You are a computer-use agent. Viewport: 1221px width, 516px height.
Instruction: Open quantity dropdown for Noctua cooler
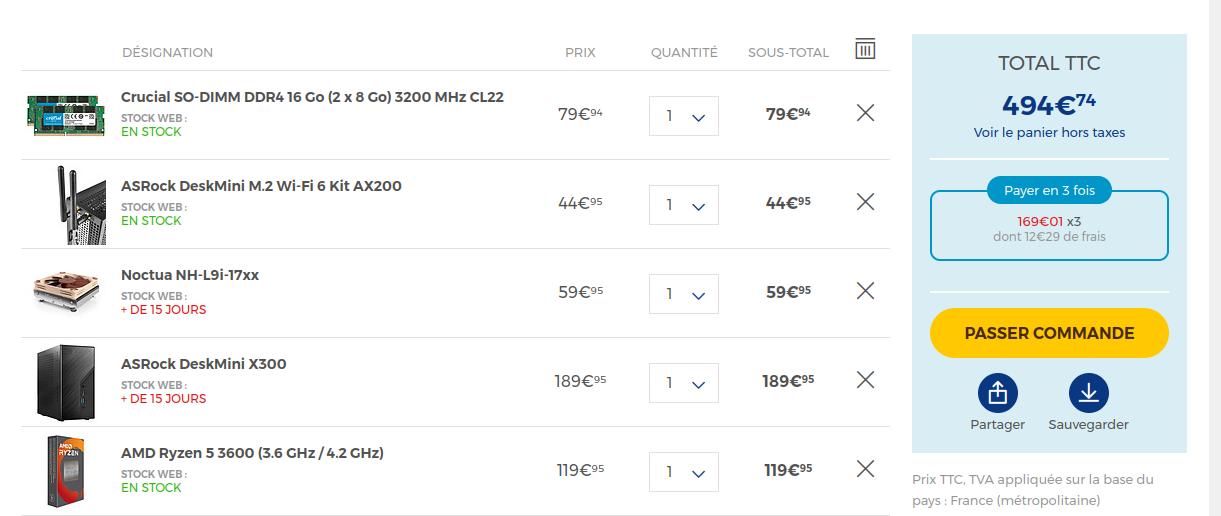(684, 294)
